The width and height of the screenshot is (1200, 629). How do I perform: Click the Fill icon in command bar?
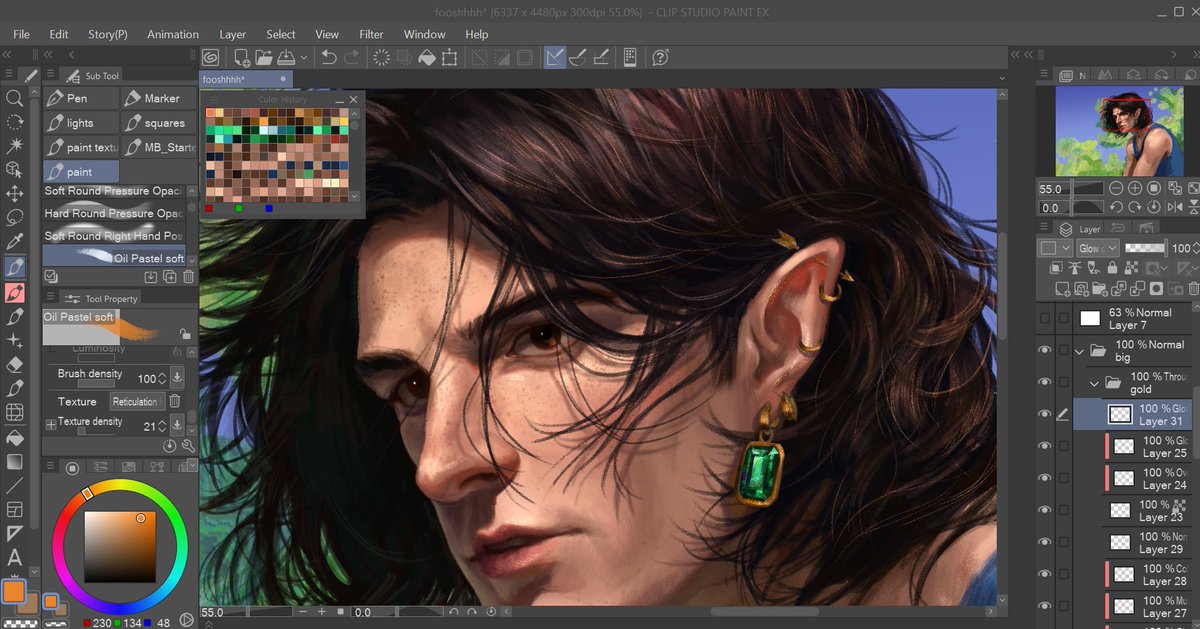(x=427, y=58)
